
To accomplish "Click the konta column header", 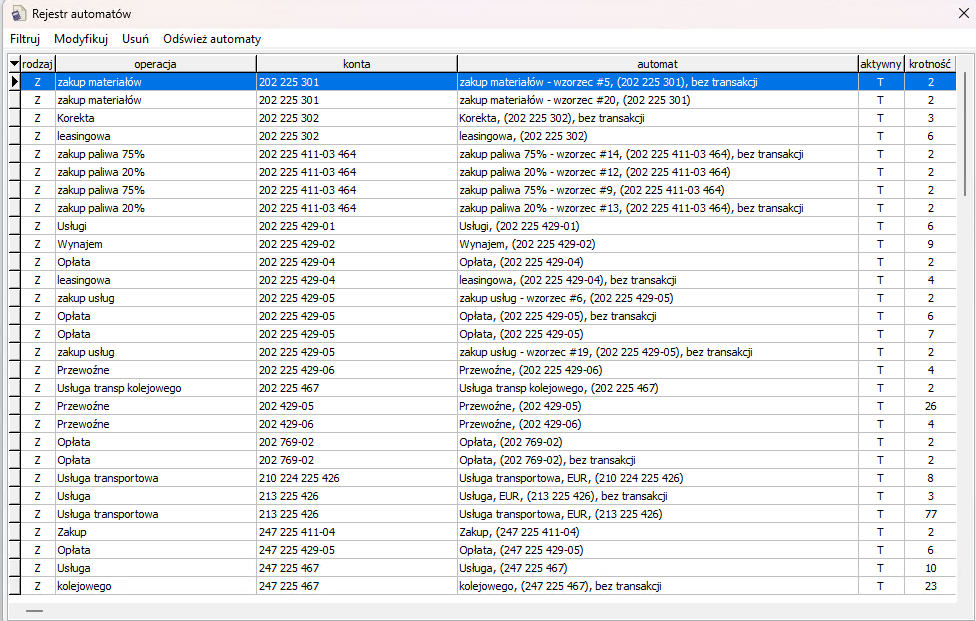I will coord(356,64).
